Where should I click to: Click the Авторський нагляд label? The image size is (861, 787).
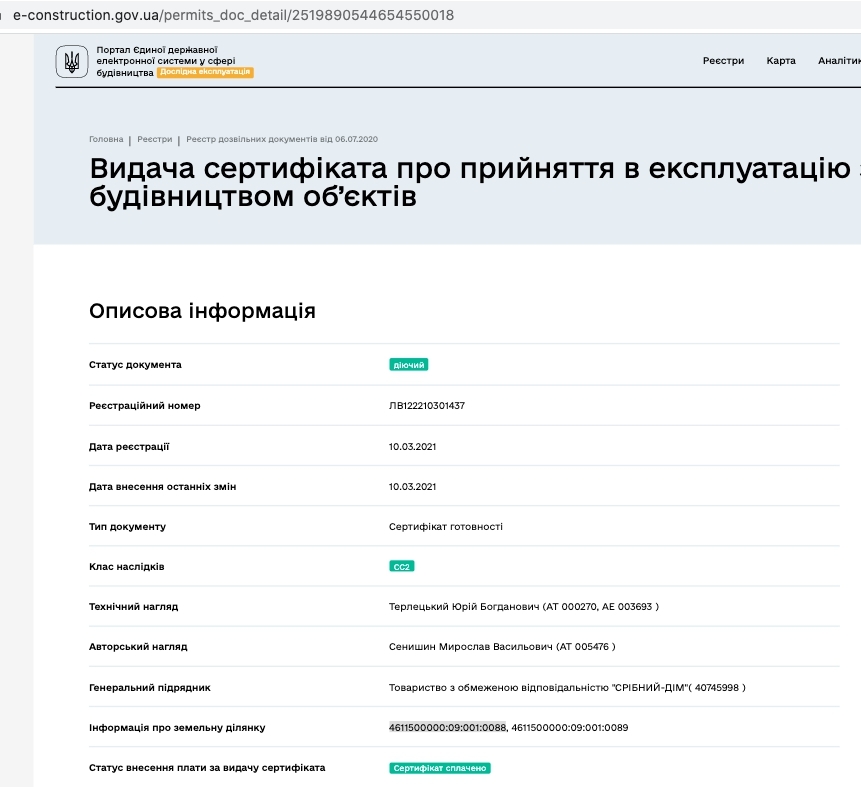(x=138, y=647)
